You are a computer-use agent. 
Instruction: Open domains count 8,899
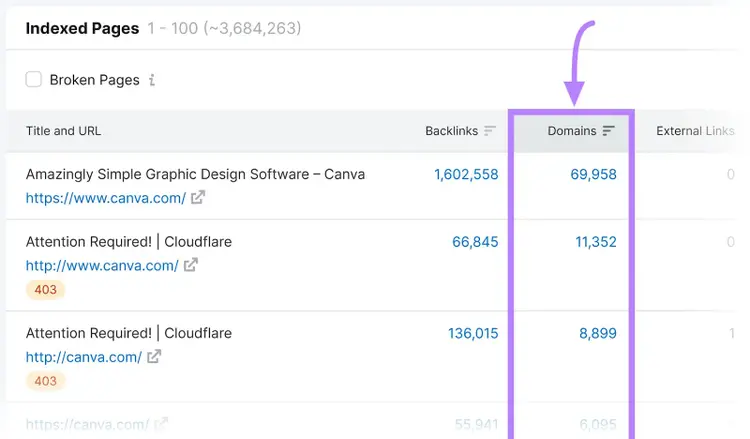597,333
